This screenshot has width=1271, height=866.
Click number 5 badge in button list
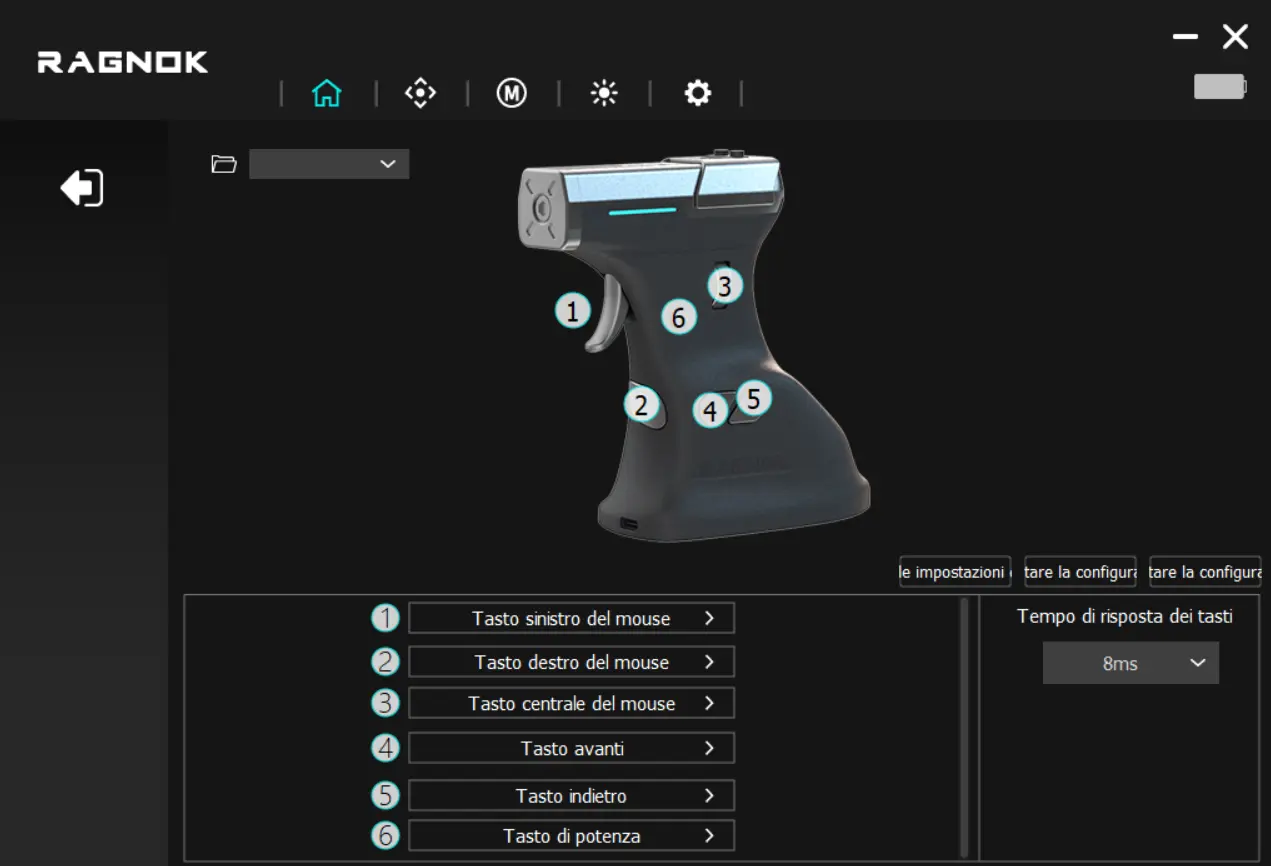click(x=385, y=796)
